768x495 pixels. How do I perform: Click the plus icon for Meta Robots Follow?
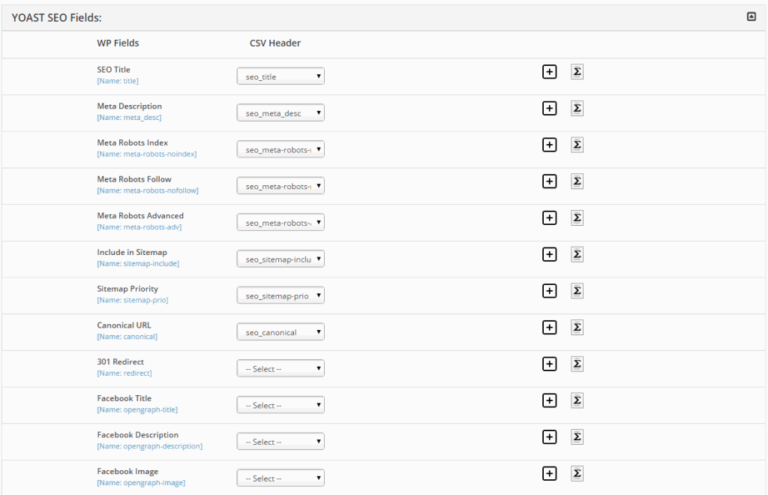coord(550,181)
